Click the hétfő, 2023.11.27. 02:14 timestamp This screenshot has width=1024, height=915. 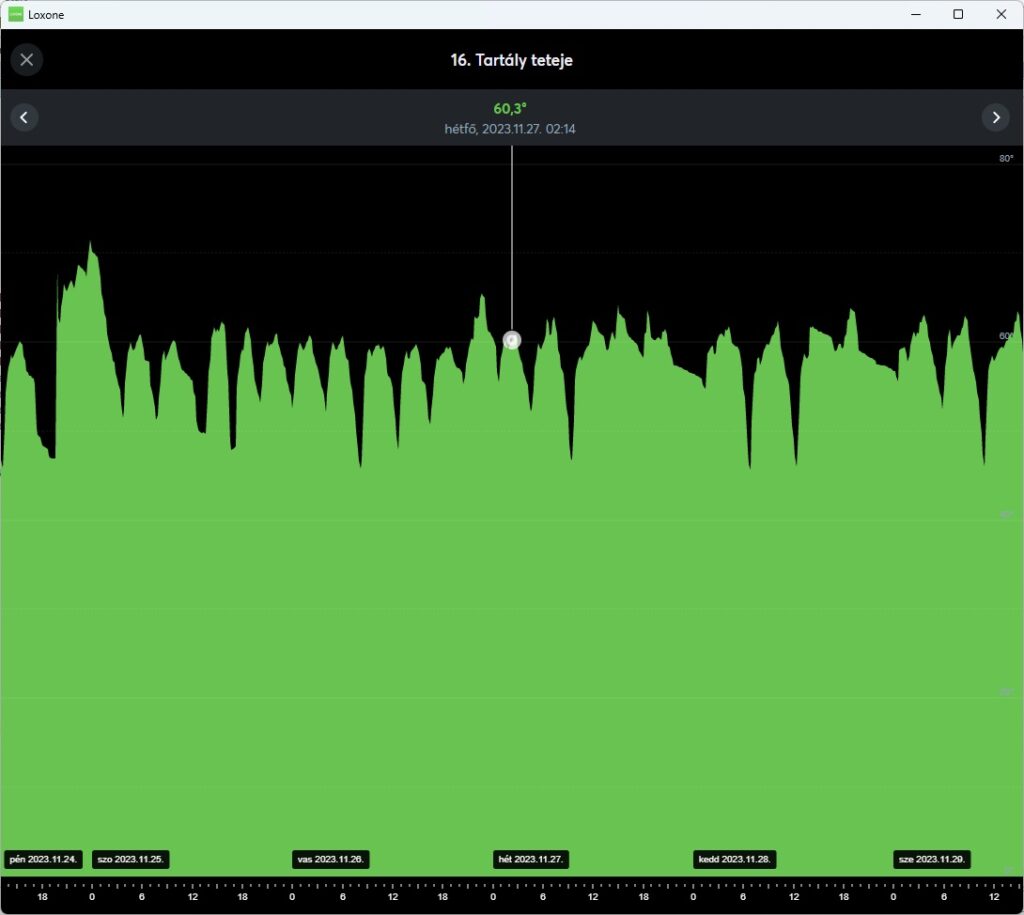[x=510, y=129]
